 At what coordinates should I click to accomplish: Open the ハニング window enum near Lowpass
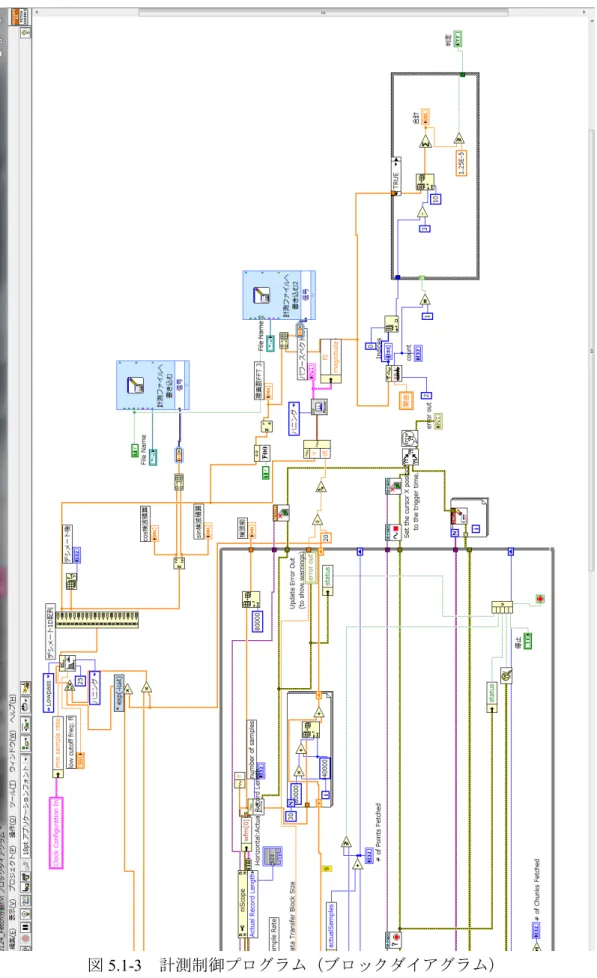(94, 689)
